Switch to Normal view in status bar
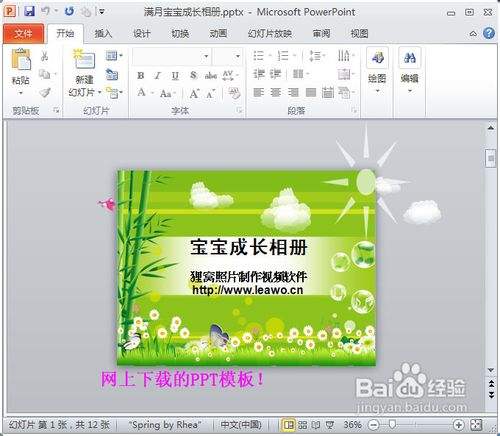The image size is (500, 436). (288, 425)
